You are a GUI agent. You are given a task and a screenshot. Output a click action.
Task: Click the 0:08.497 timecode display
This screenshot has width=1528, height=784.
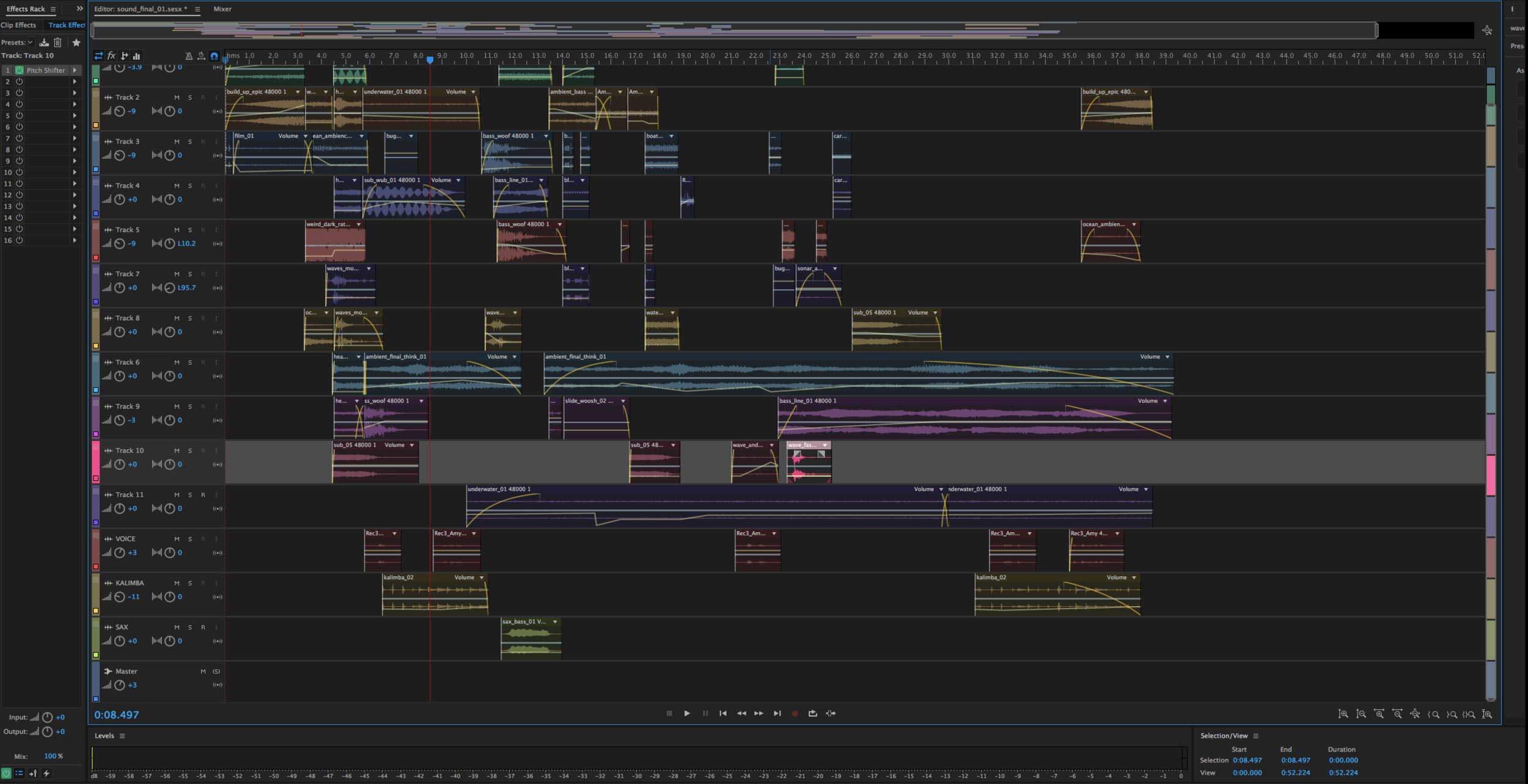(117, 715)
